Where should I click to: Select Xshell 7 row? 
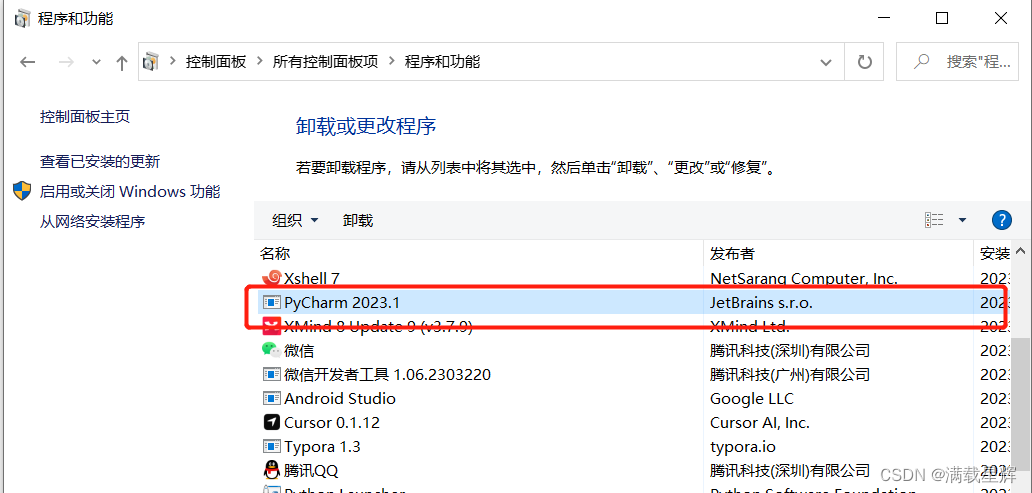click(x=632, y=278)
